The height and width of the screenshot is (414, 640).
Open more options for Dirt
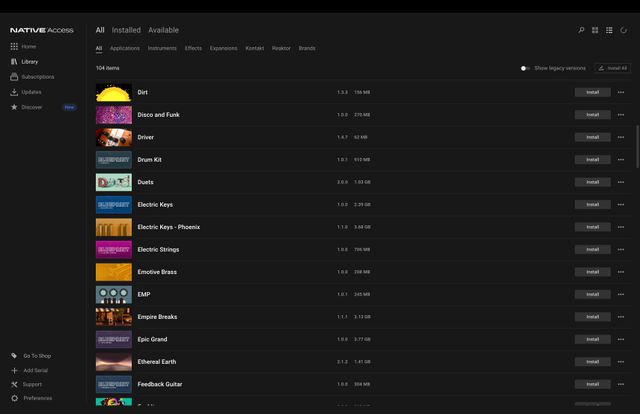(621, 92)
